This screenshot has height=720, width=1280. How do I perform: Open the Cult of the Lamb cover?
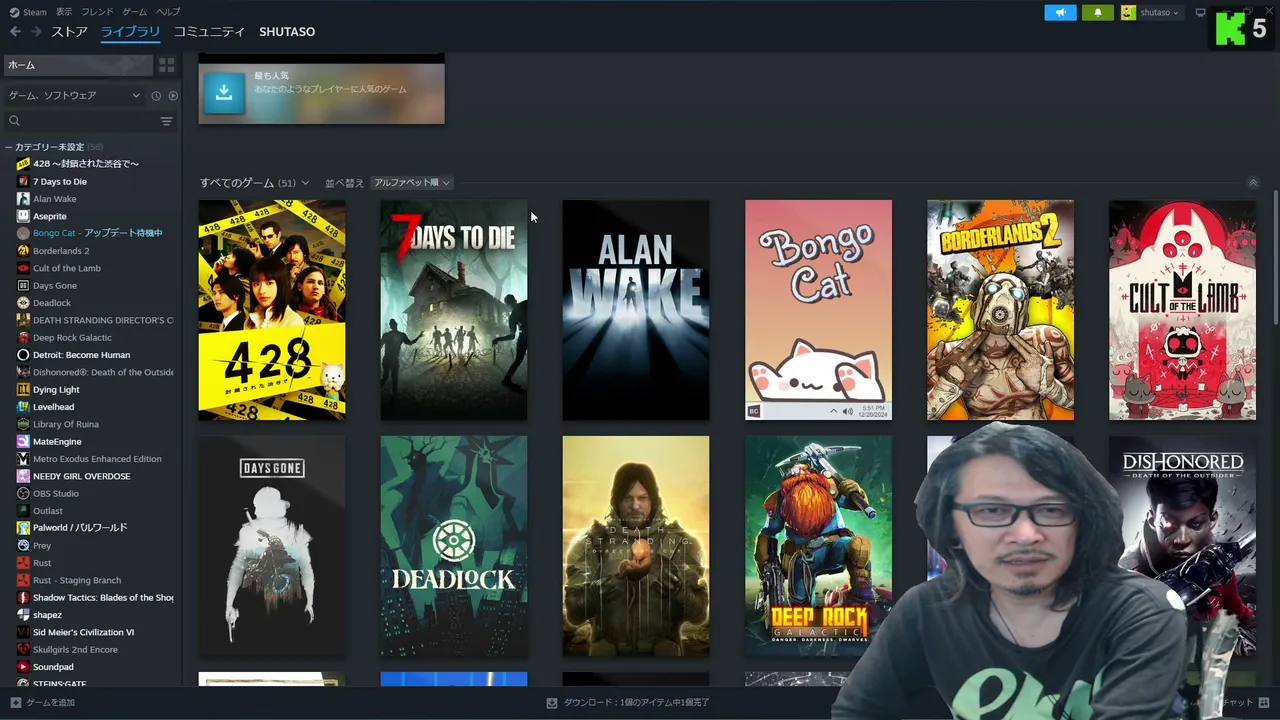[1182, 310]
